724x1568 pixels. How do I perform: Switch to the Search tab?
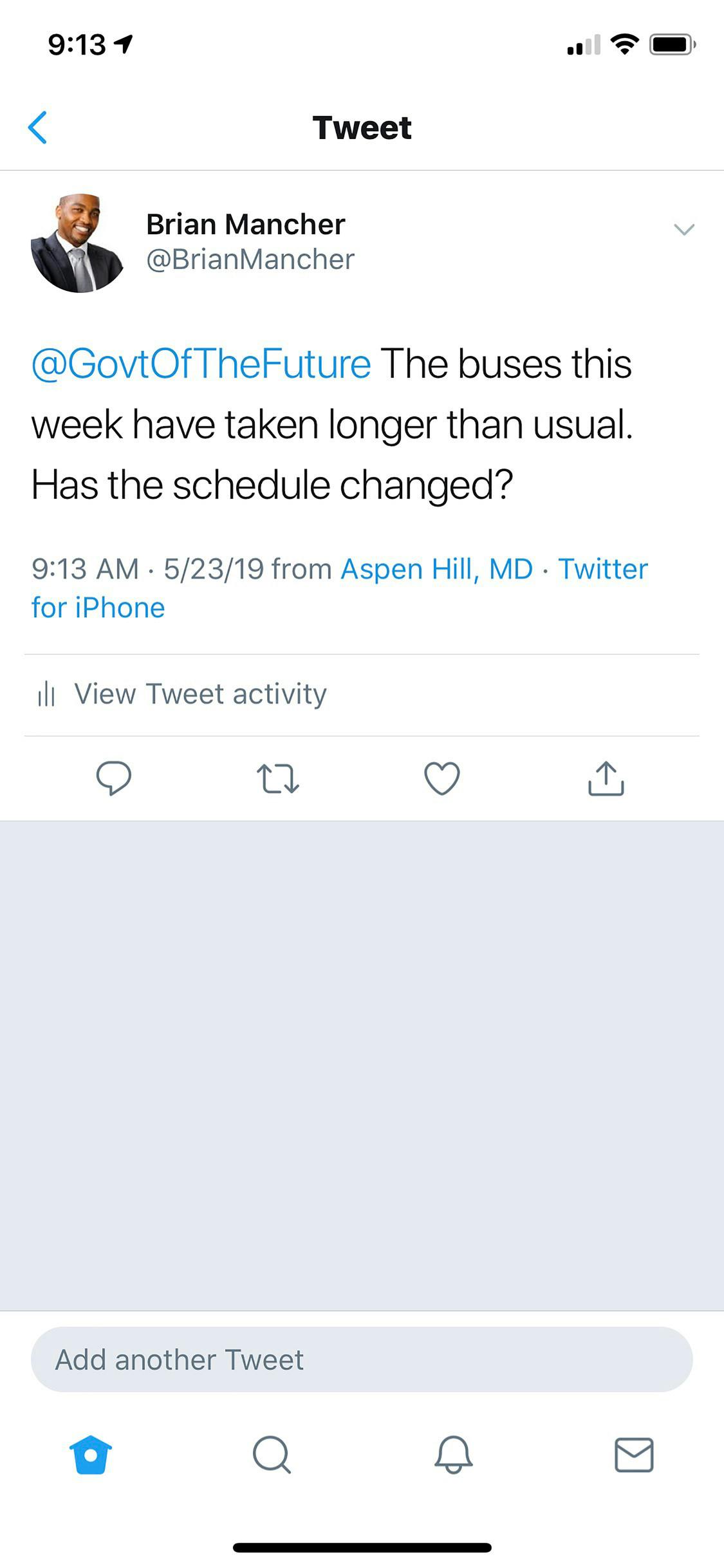tap(272, 1455)
